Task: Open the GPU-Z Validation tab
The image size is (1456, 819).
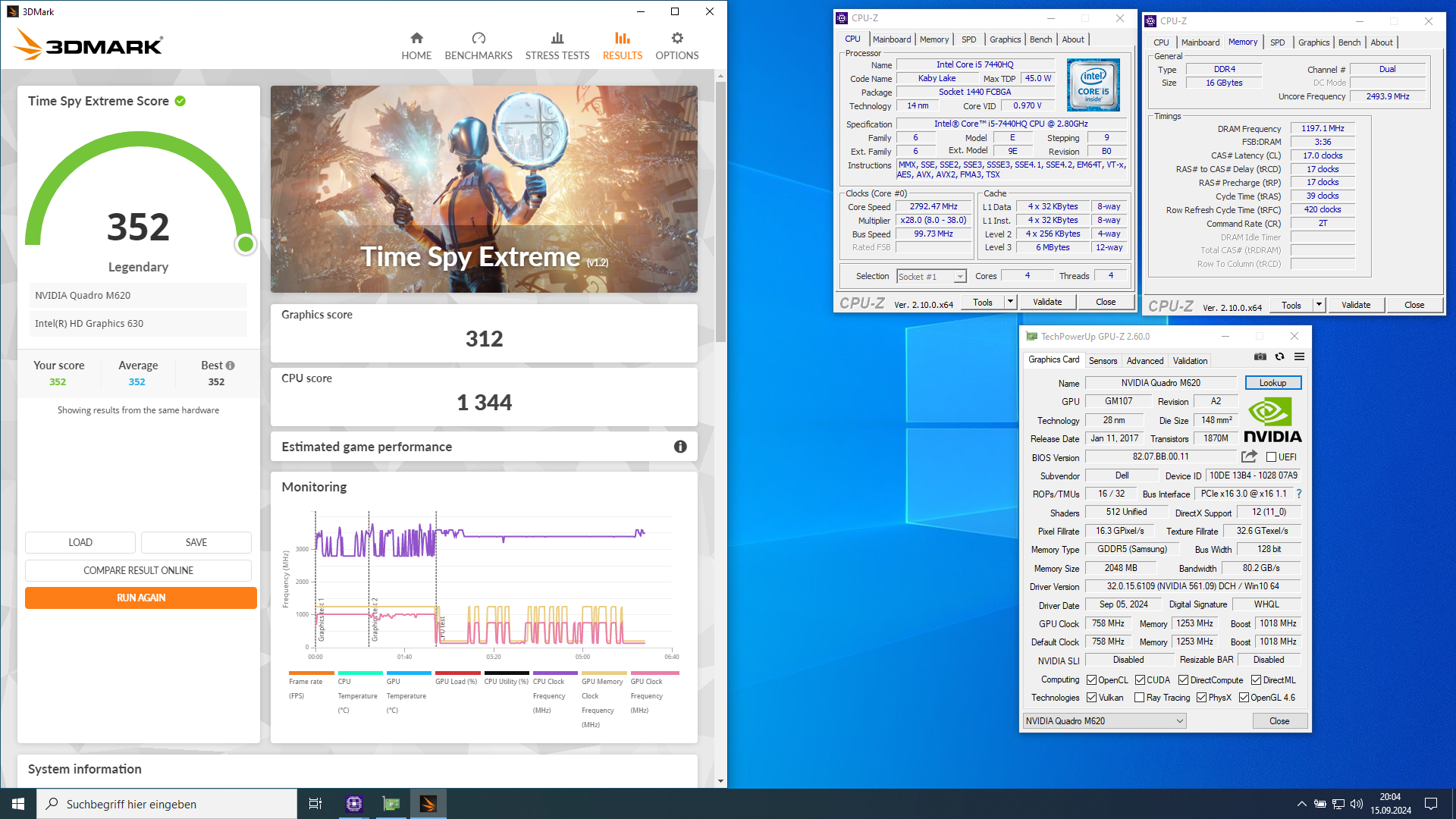Action: click(x=1190, y=361)
